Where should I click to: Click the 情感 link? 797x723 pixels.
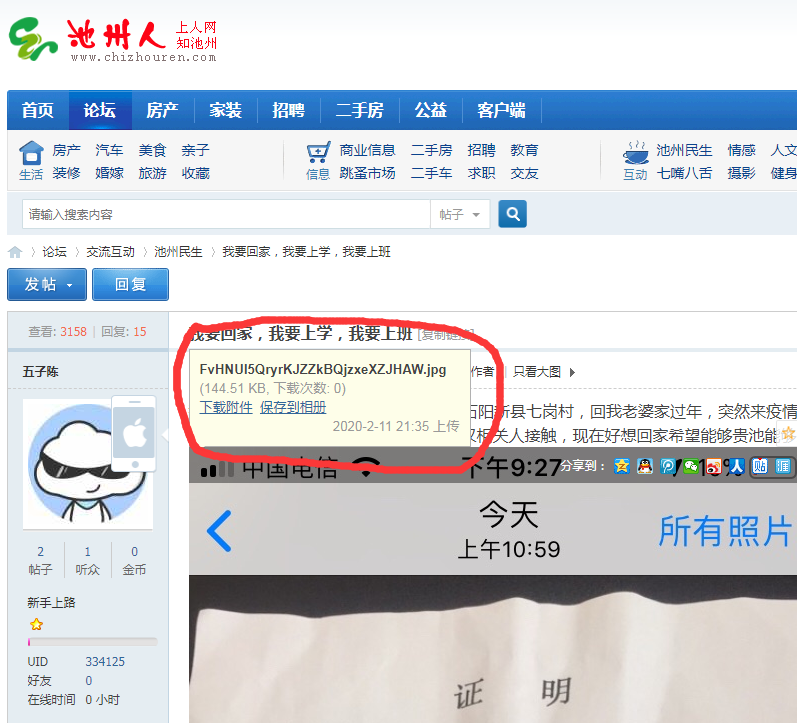742,150
